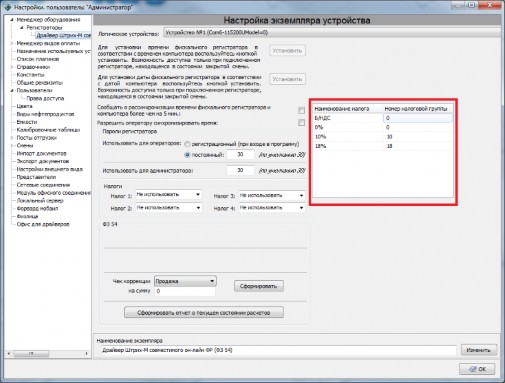The height and width of the screenshot is (383, 505).
Task: Open the Чек коррекции Продажа dropdown
Action: tap(185, 281)
